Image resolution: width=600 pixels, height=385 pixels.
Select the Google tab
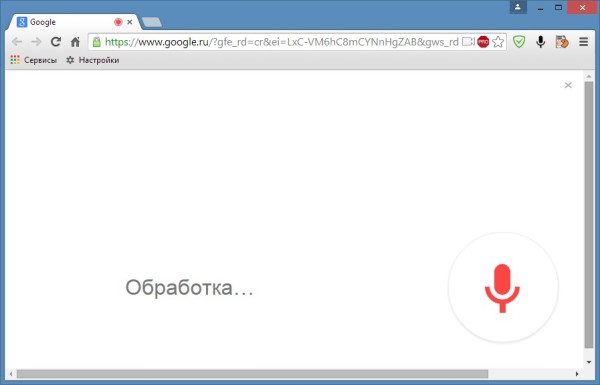(x=73, y=22)
